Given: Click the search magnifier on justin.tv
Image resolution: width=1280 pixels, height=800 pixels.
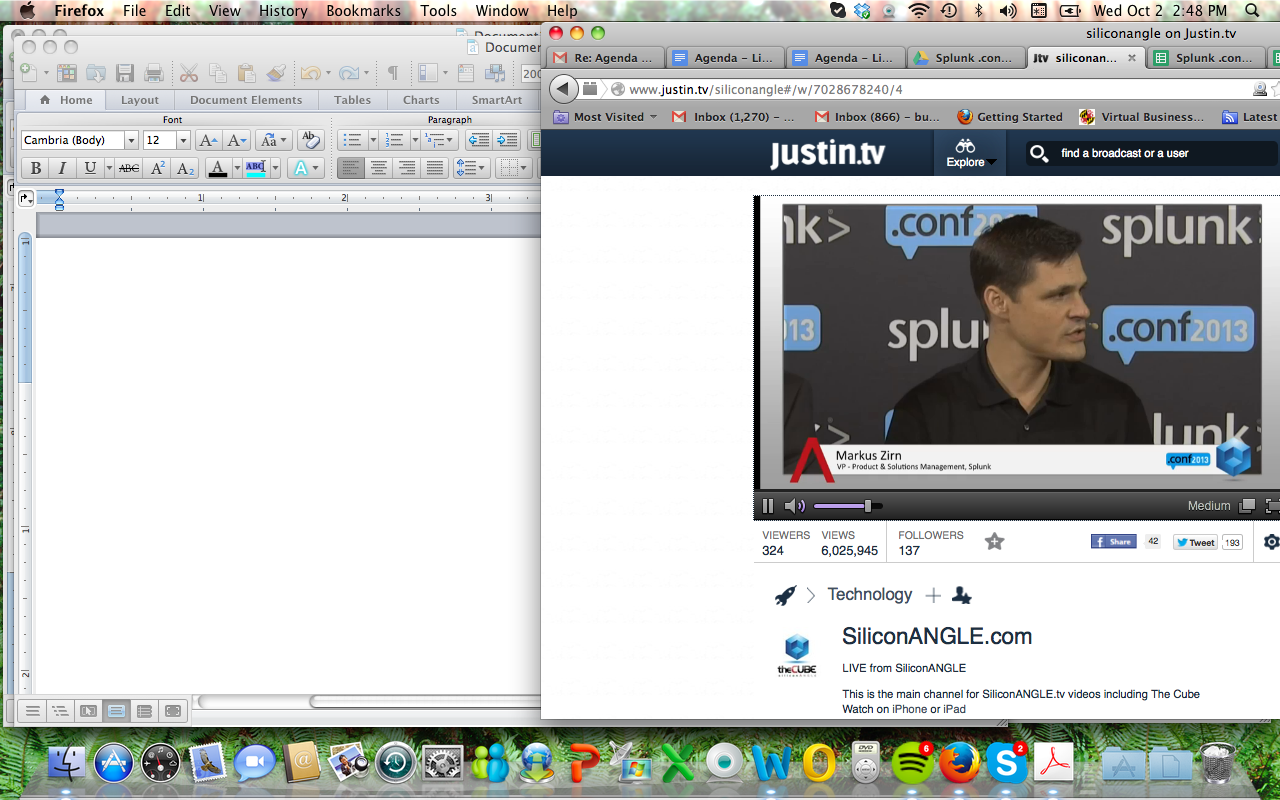Looking at the screenshot, I should (1039, 153).
